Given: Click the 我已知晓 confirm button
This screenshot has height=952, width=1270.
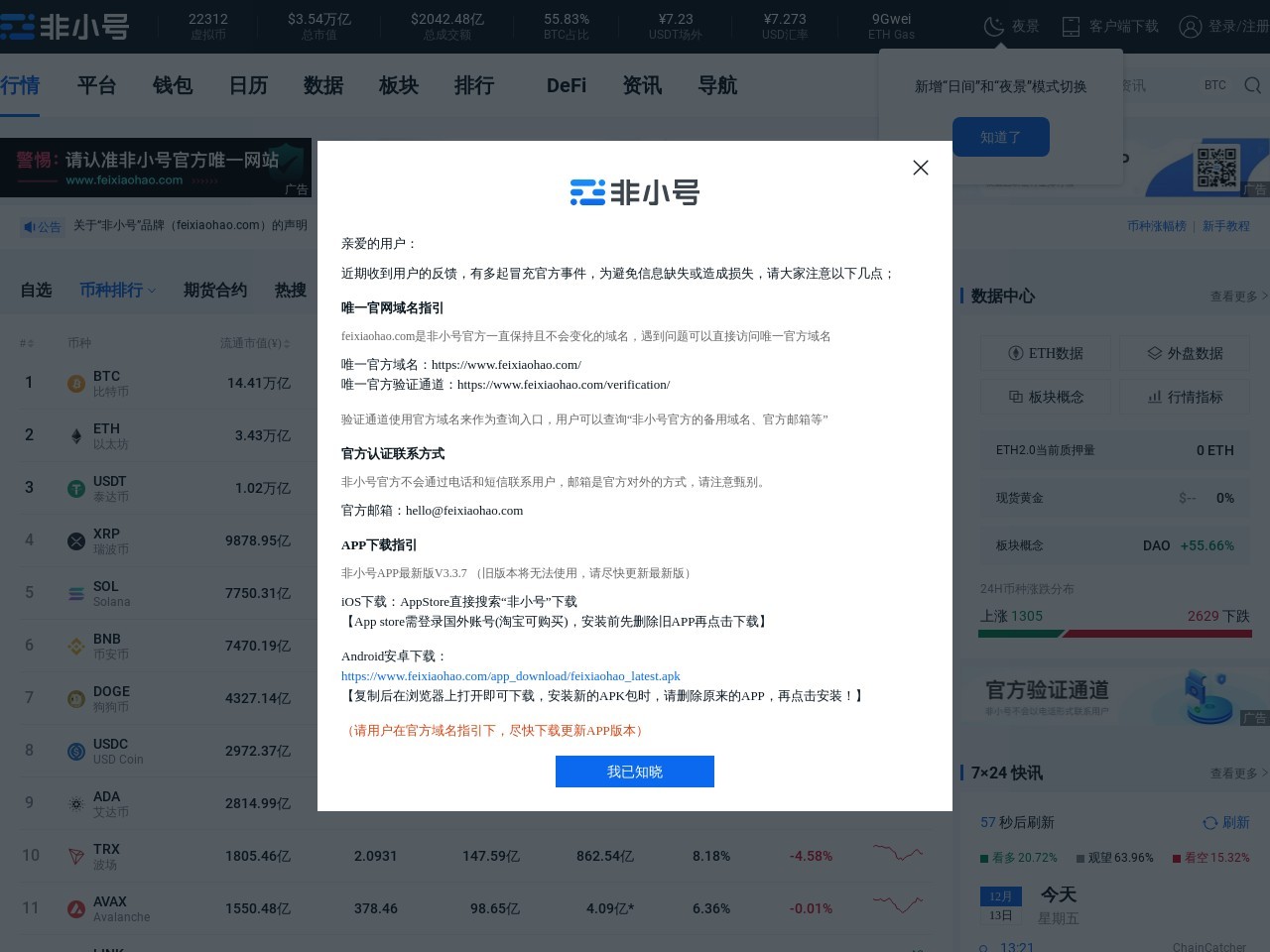Looking at the screenshot, I should point(635,772).
